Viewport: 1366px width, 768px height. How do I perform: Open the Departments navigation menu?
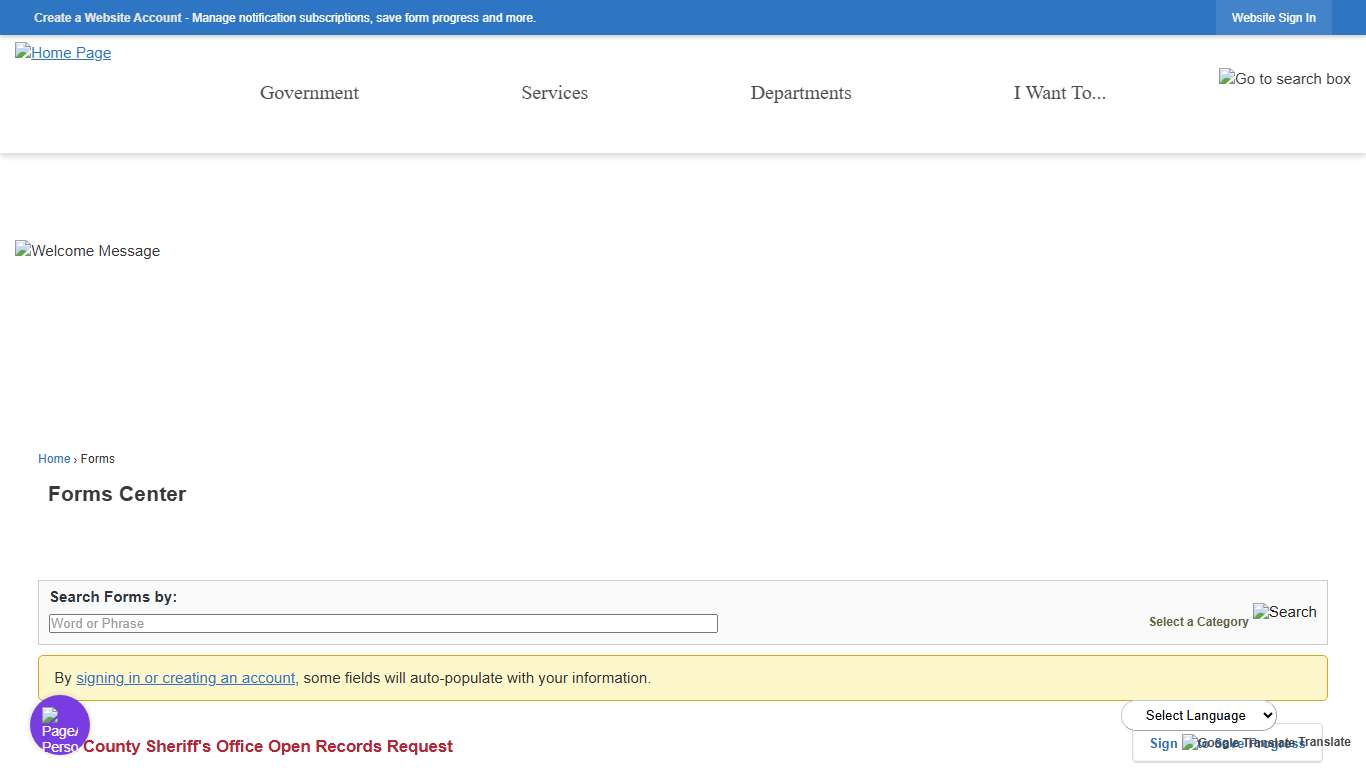[801, 93]
